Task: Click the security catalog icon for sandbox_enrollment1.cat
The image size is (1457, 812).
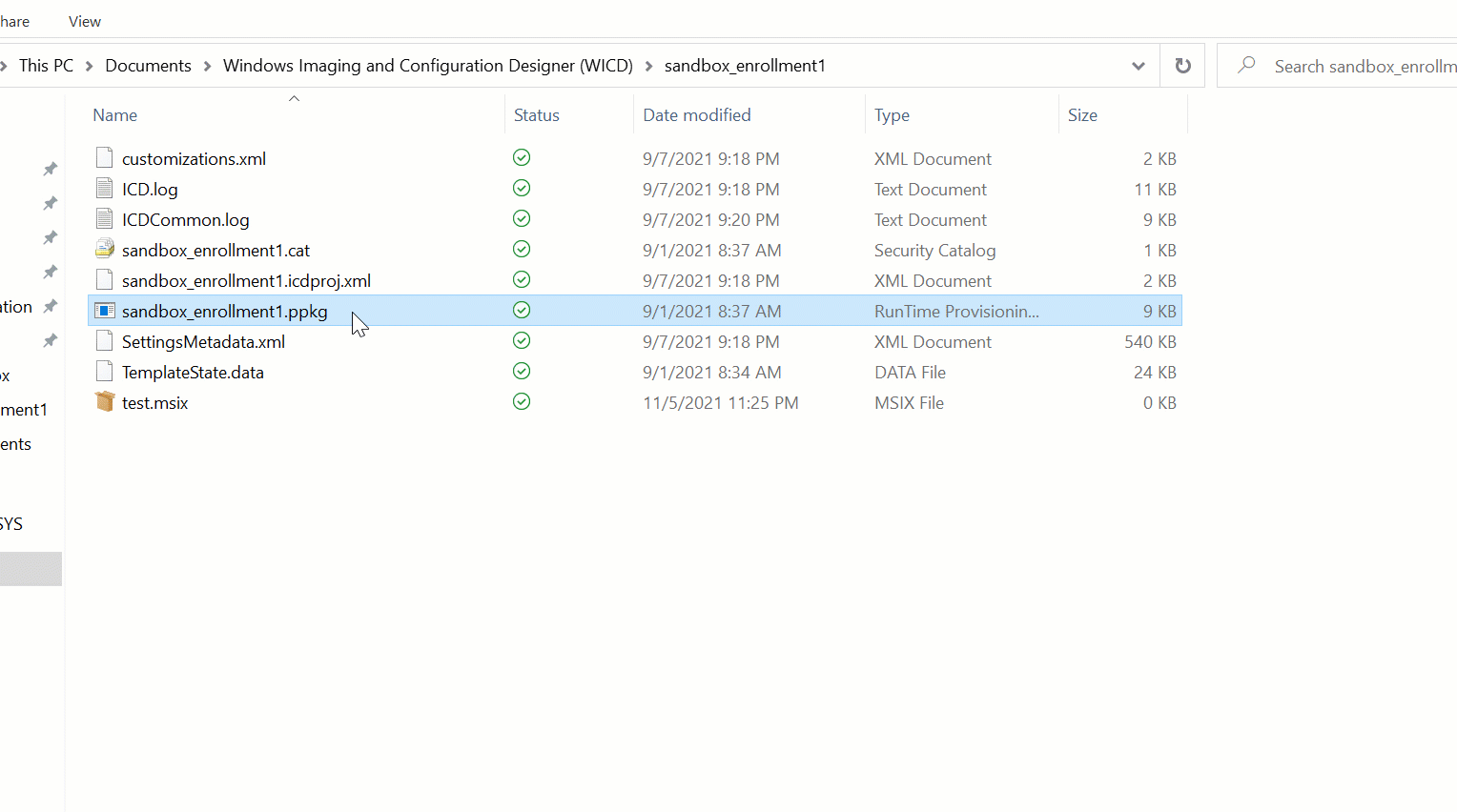Action: (x=104, y=249)
